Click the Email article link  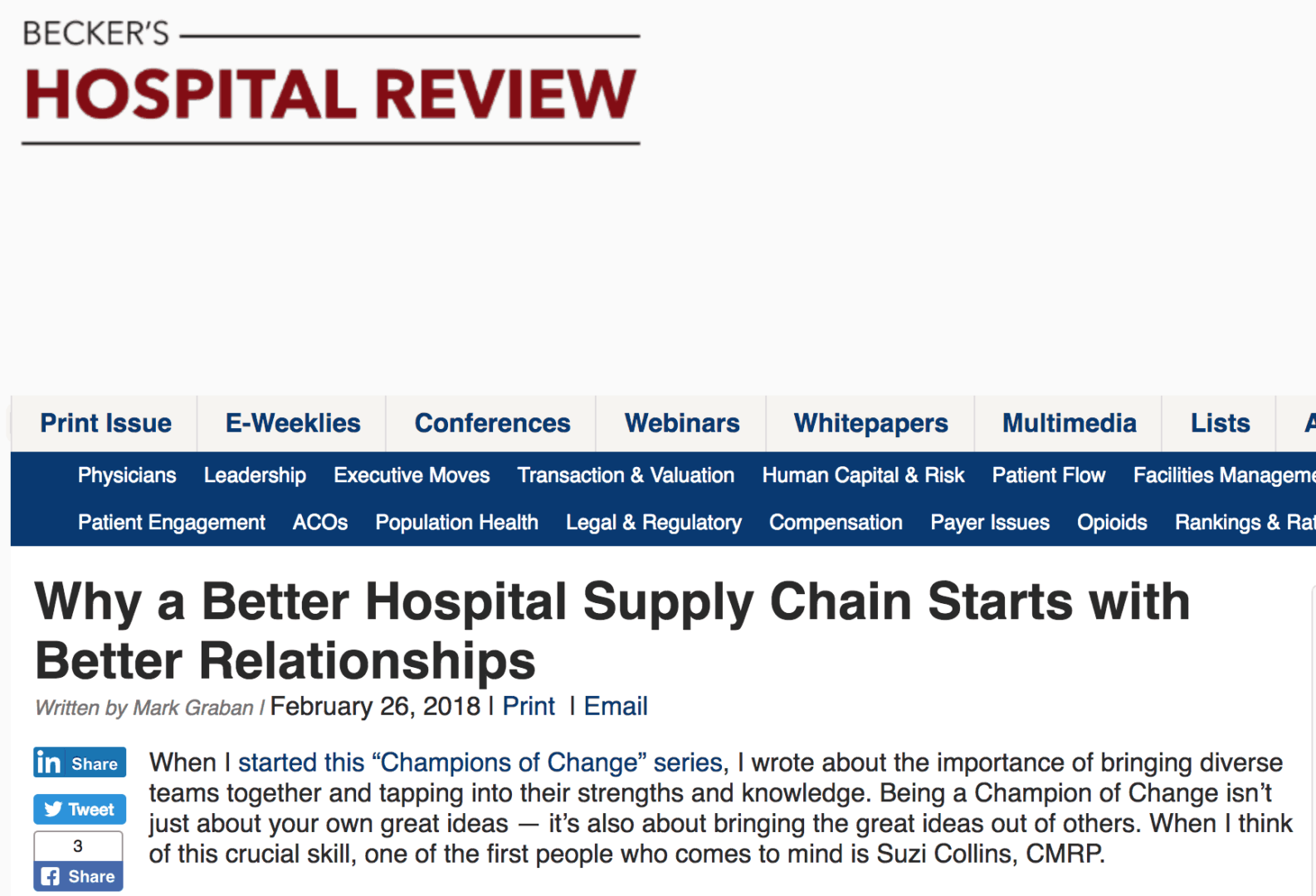615,706
